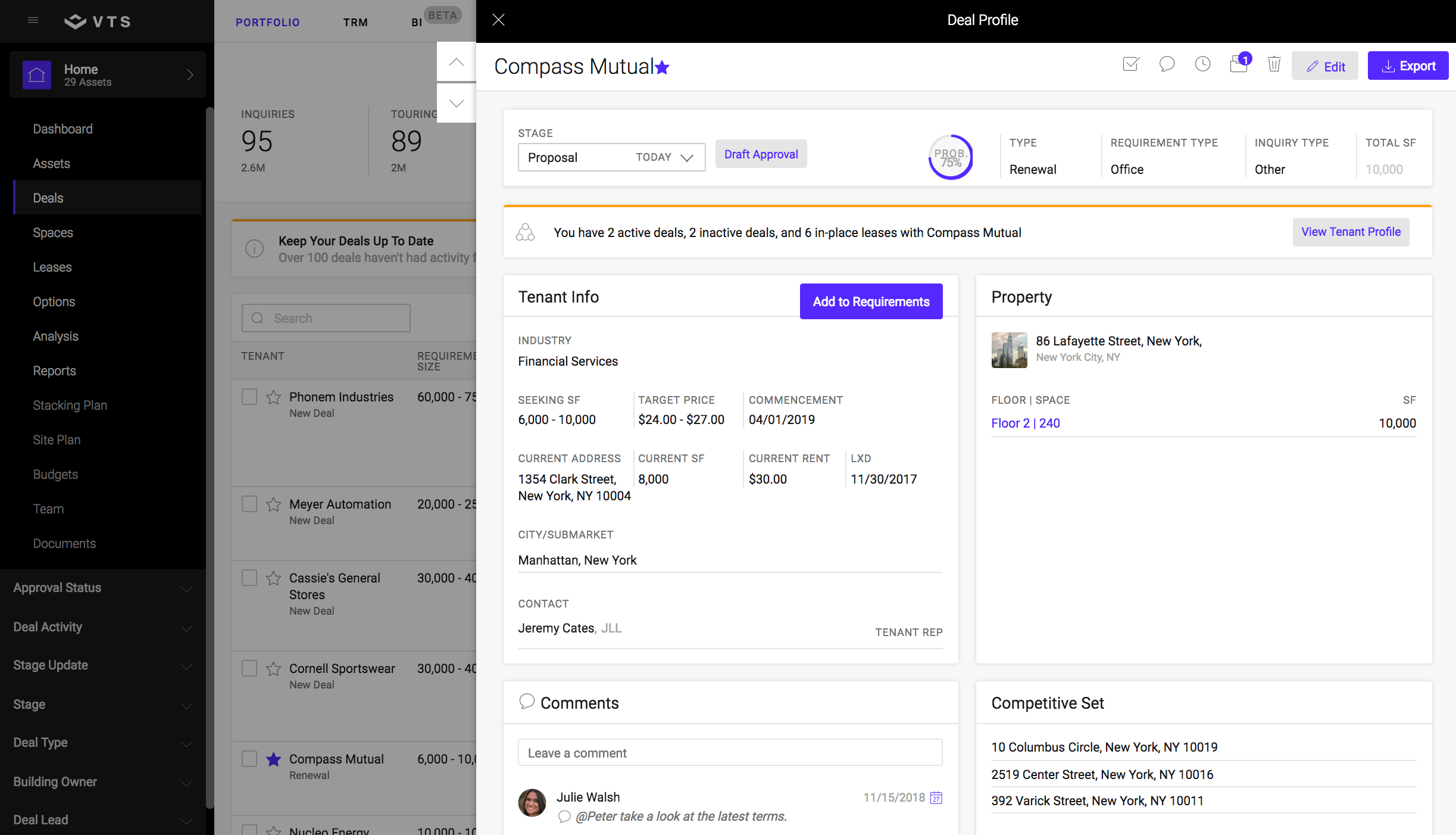The image size is (1456, 835).
Task: Open the activity history clock icon
Action: coord(1202,64)
